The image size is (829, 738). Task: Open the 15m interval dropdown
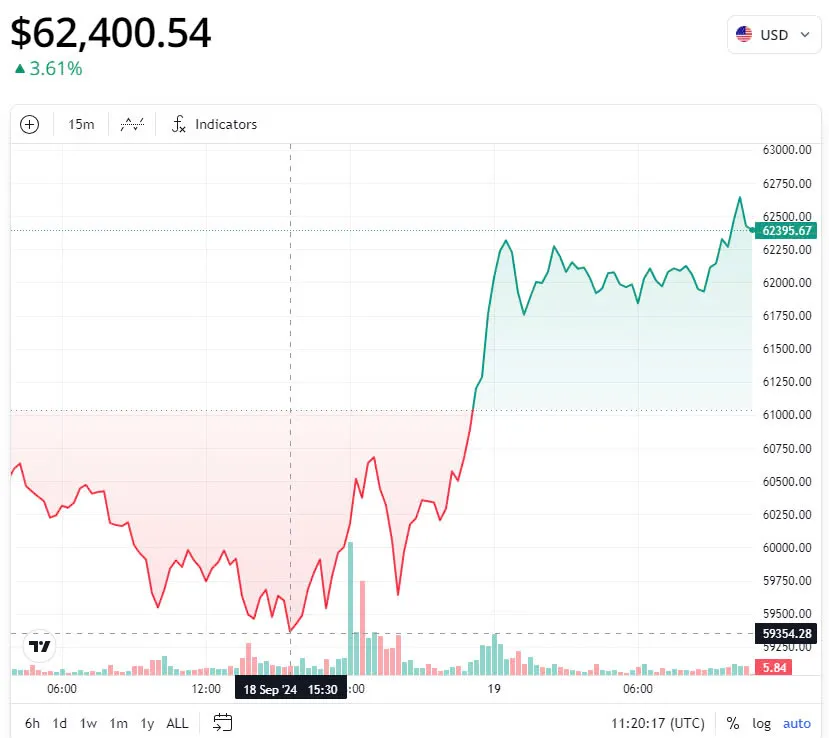pos(81,125)
